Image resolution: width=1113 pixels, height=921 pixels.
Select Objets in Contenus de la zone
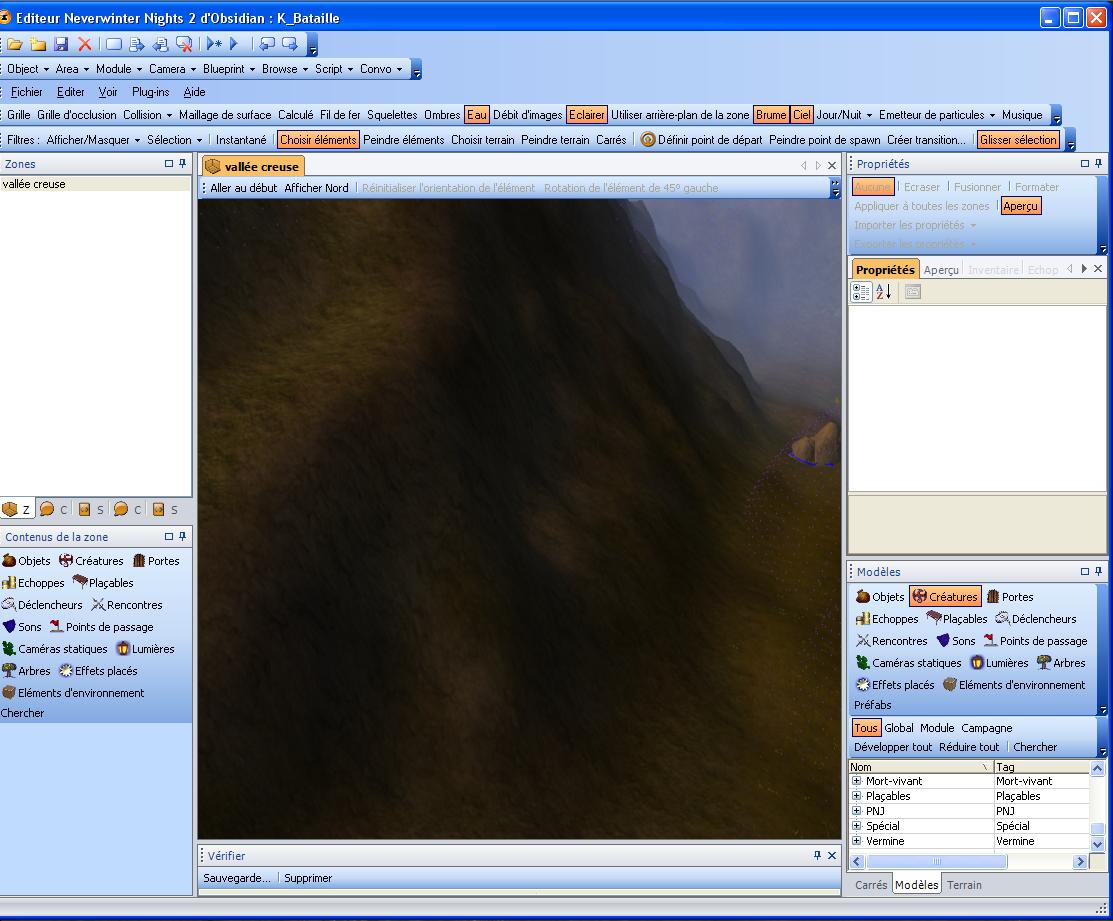point(27,561)
